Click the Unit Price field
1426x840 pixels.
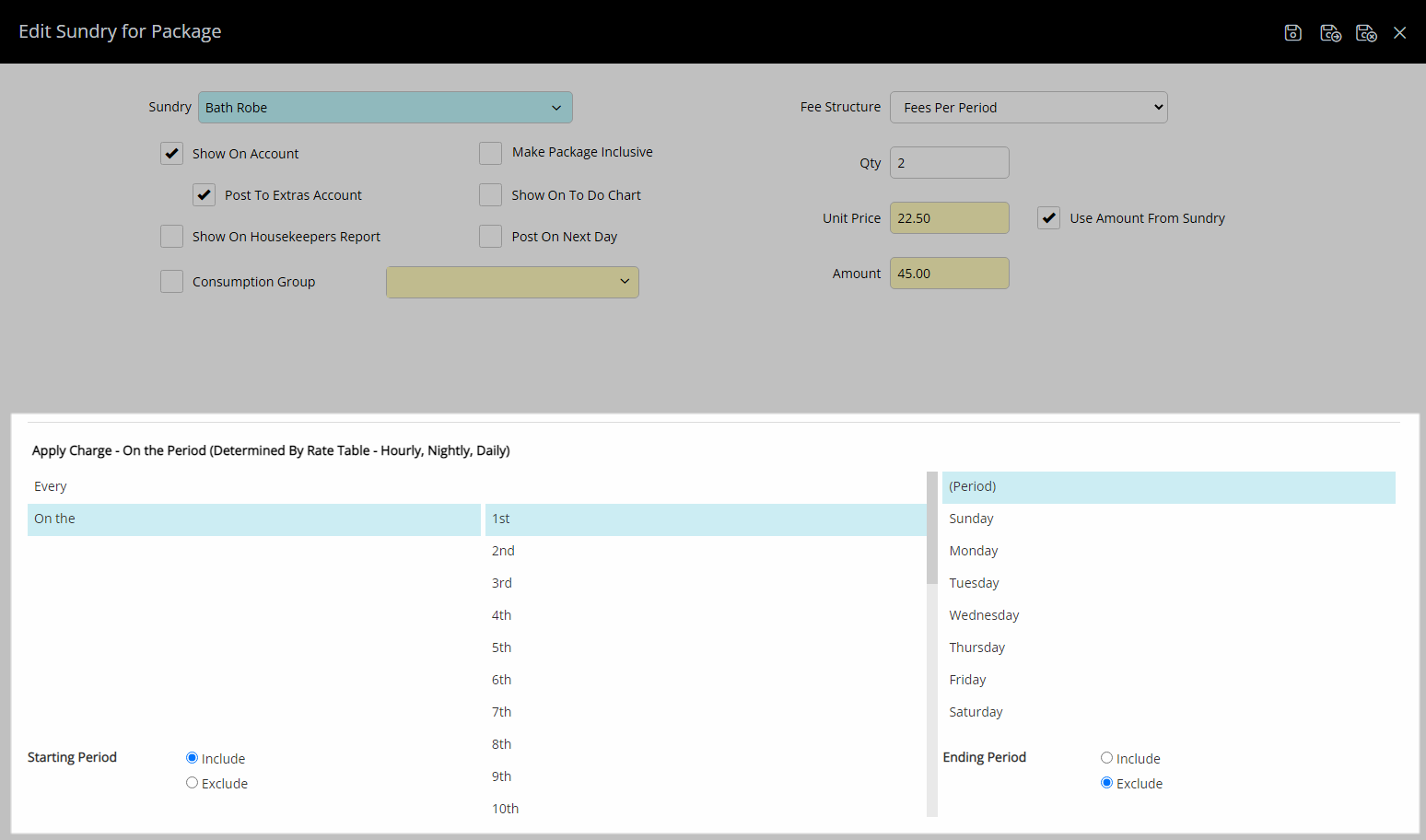pos(950,218)
